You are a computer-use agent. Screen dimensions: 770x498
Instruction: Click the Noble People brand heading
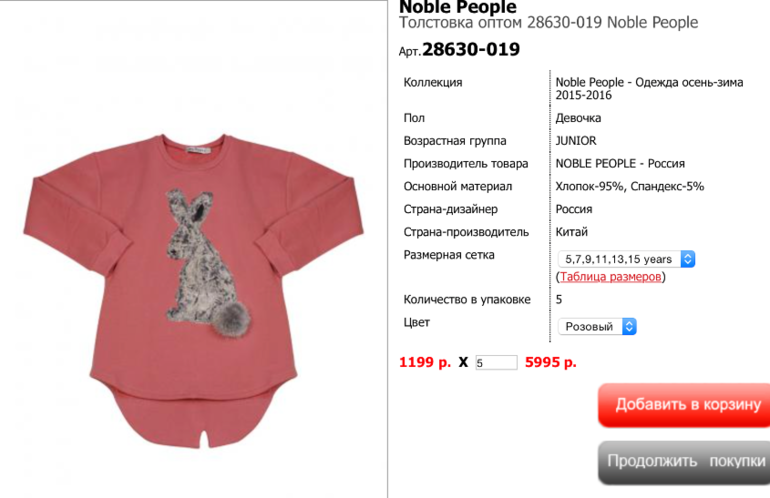[x=458, y=7]
